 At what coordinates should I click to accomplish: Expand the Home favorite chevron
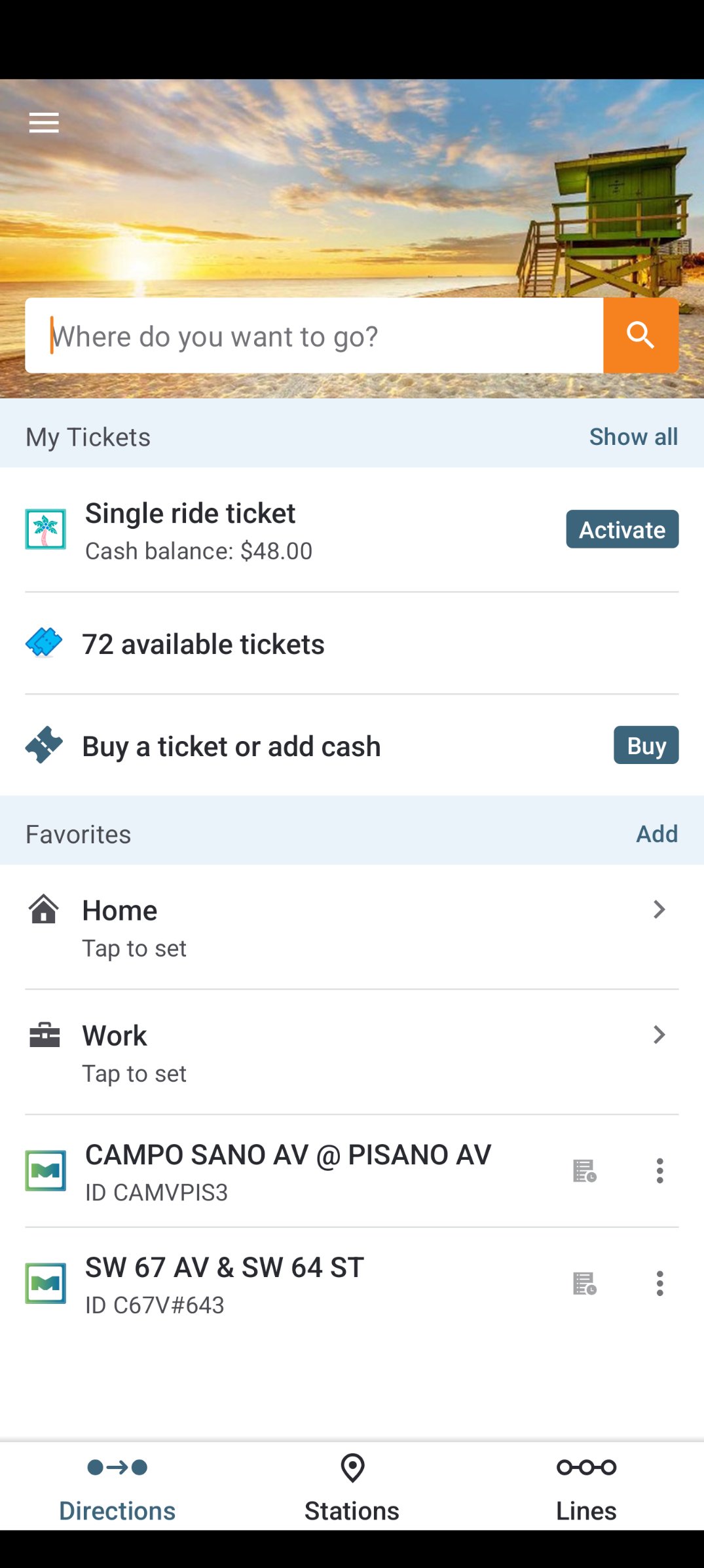pos(659,909)
